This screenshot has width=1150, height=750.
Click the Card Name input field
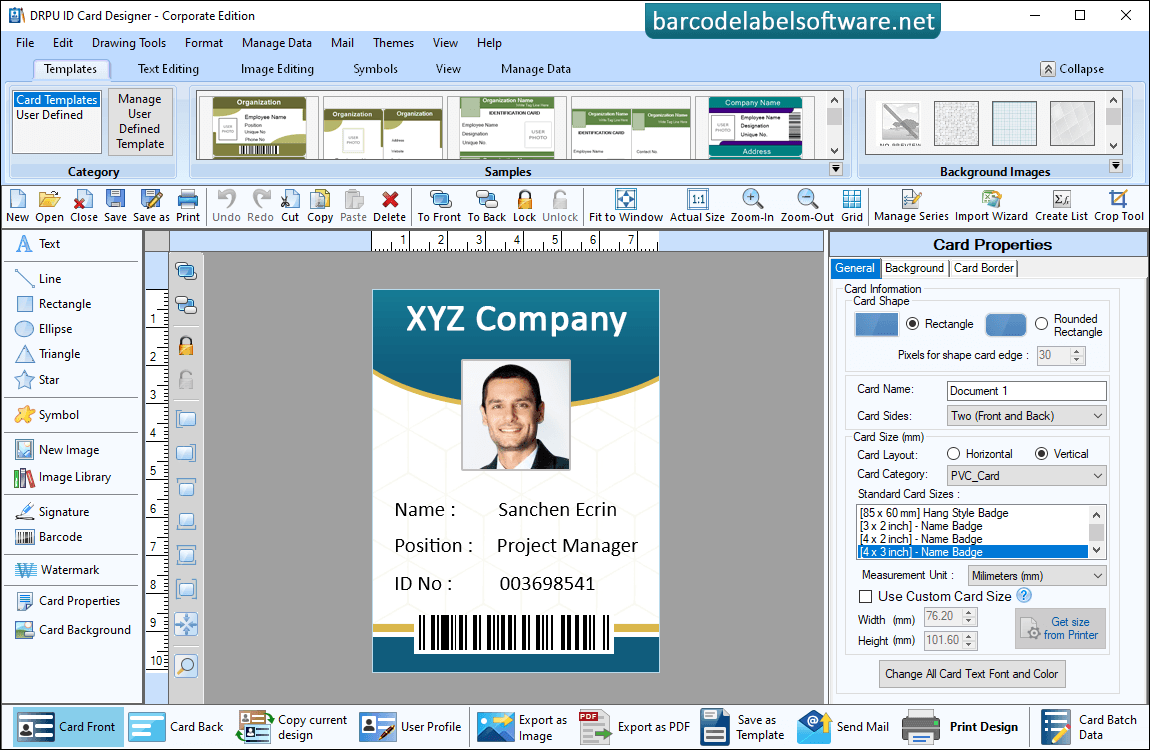click(1026, 391)
